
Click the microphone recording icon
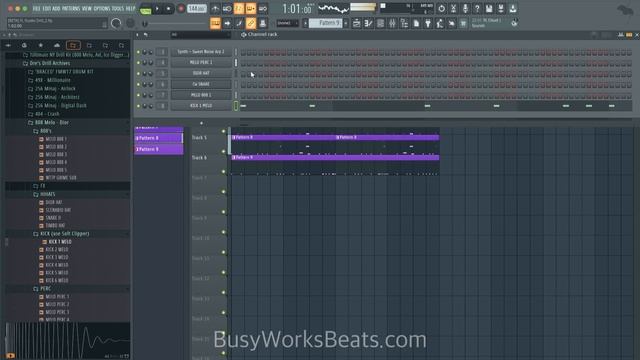465,9
